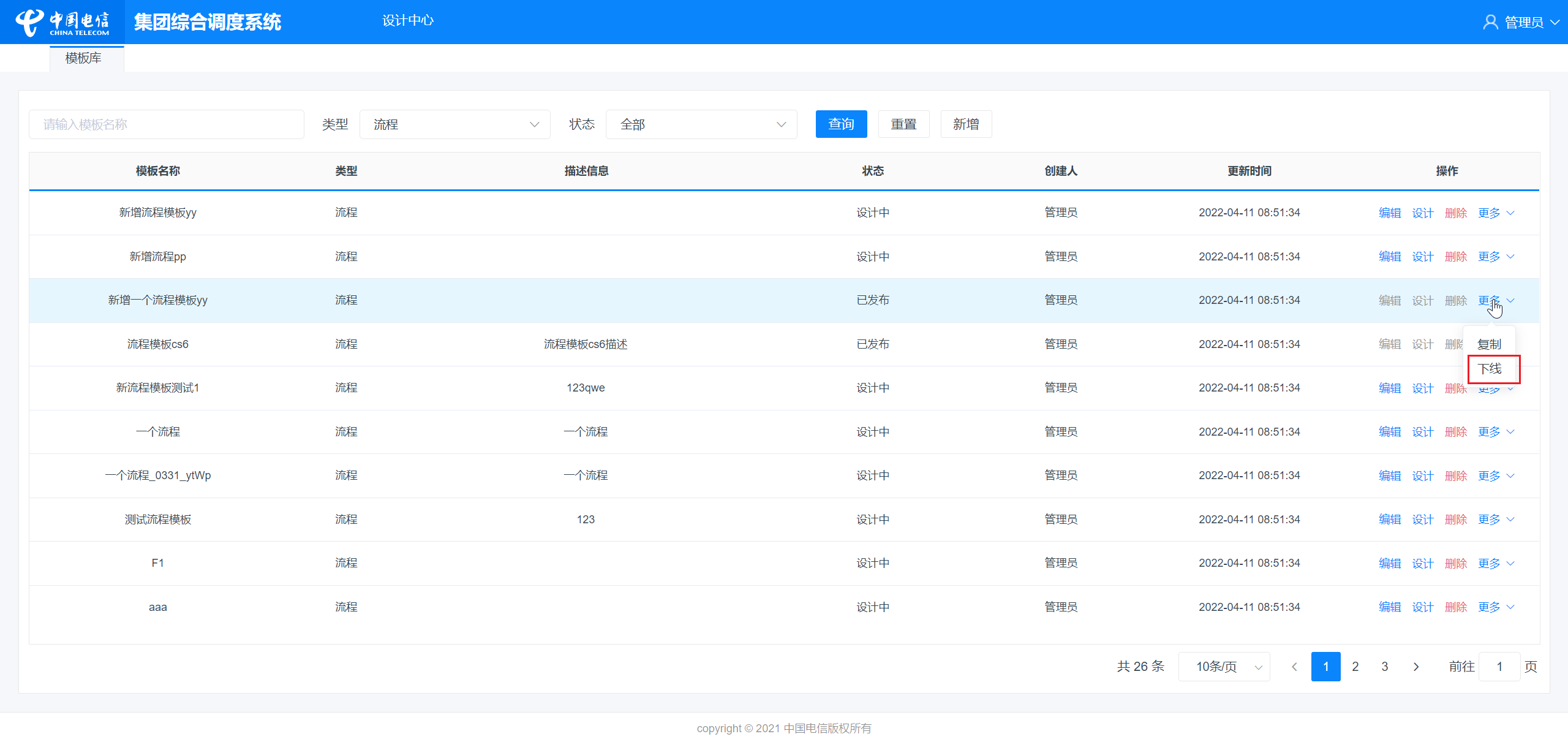Click 编辑 for row 新流程模板测试1
Image resolution: width=1568 pixels, height=742 pixels.
coord(1390,388)
